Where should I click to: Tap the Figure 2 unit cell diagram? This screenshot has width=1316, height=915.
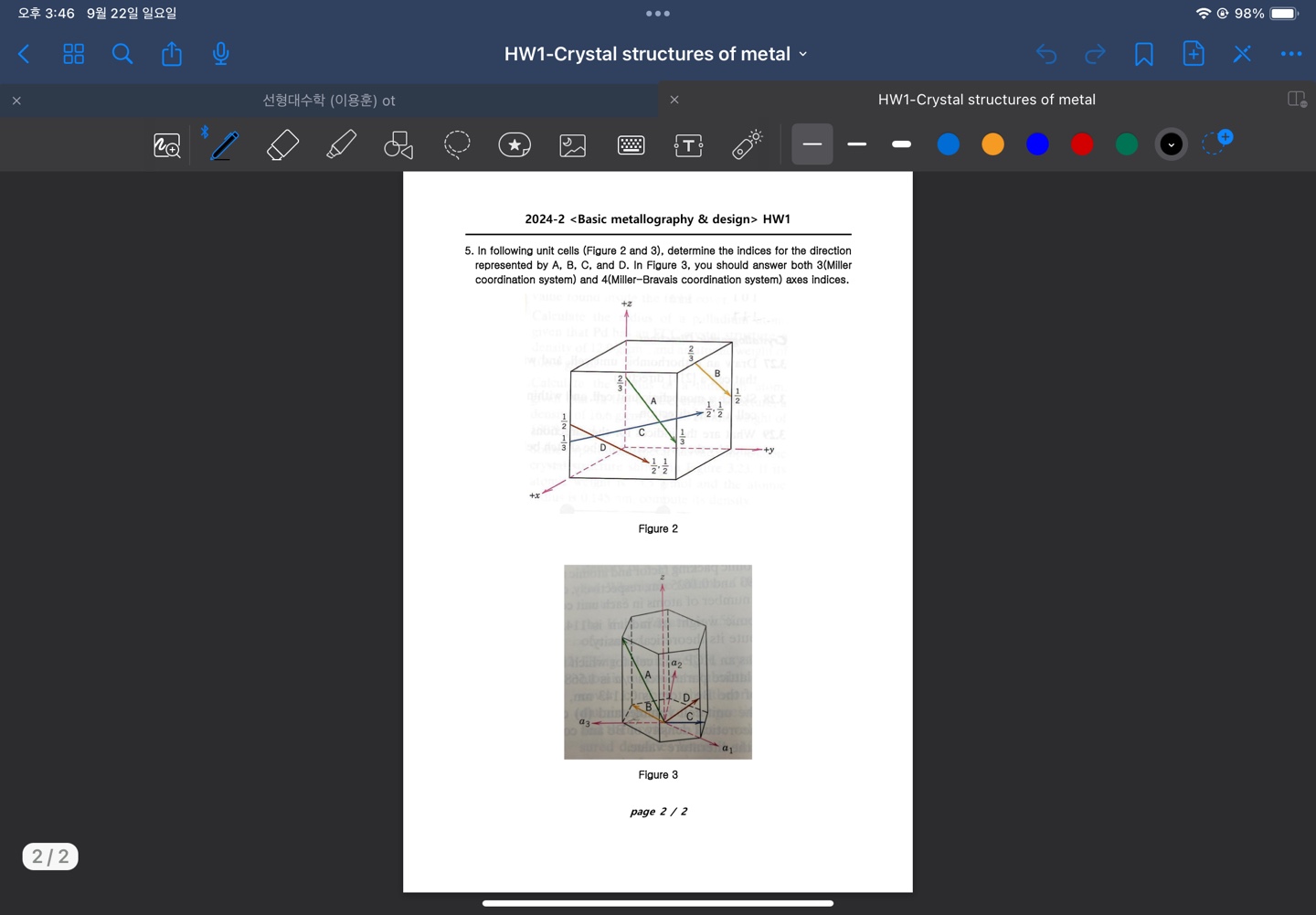[653, 403]
